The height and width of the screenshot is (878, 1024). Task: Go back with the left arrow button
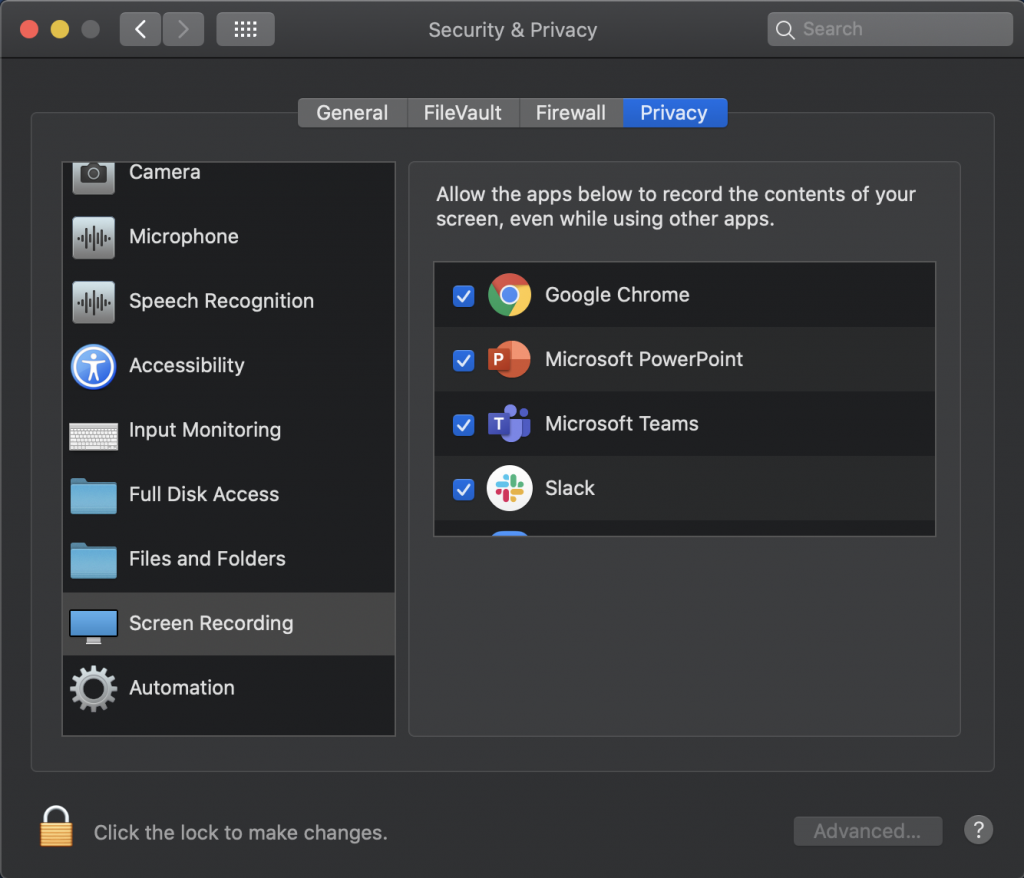tap(140, 29)
